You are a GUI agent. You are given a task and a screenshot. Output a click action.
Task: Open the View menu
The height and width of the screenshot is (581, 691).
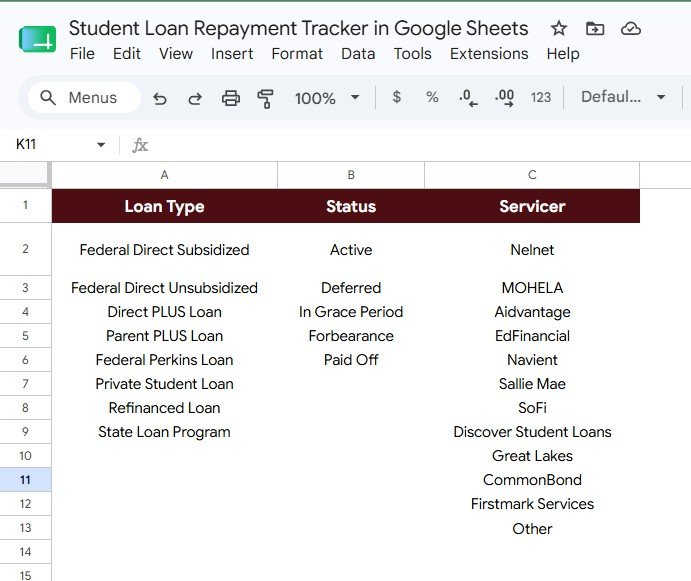click(x=176, y=54)
